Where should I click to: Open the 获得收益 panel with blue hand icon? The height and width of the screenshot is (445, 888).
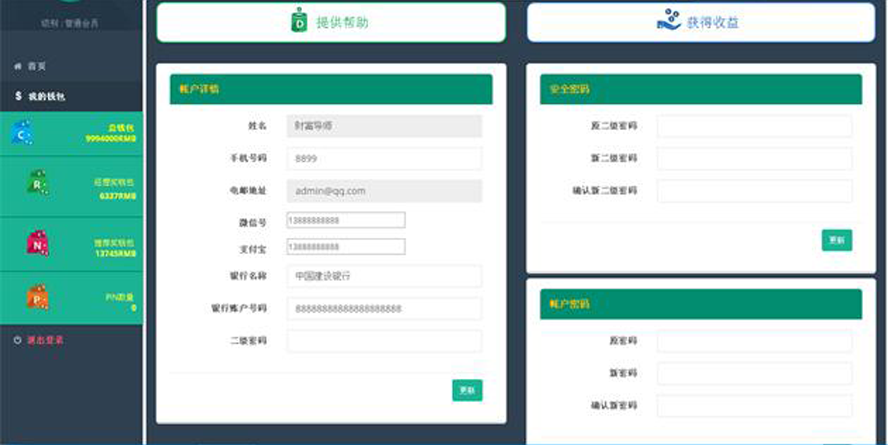[701, 23]
